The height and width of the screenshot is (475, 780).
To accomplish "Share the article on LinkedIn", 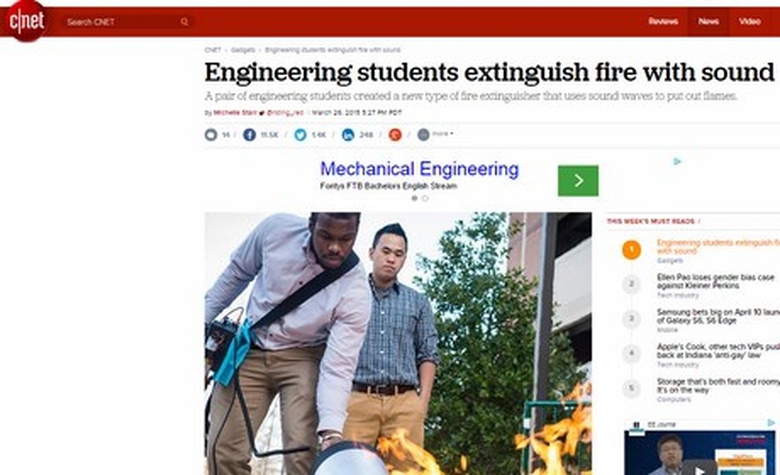I will [x=348, y=134].
